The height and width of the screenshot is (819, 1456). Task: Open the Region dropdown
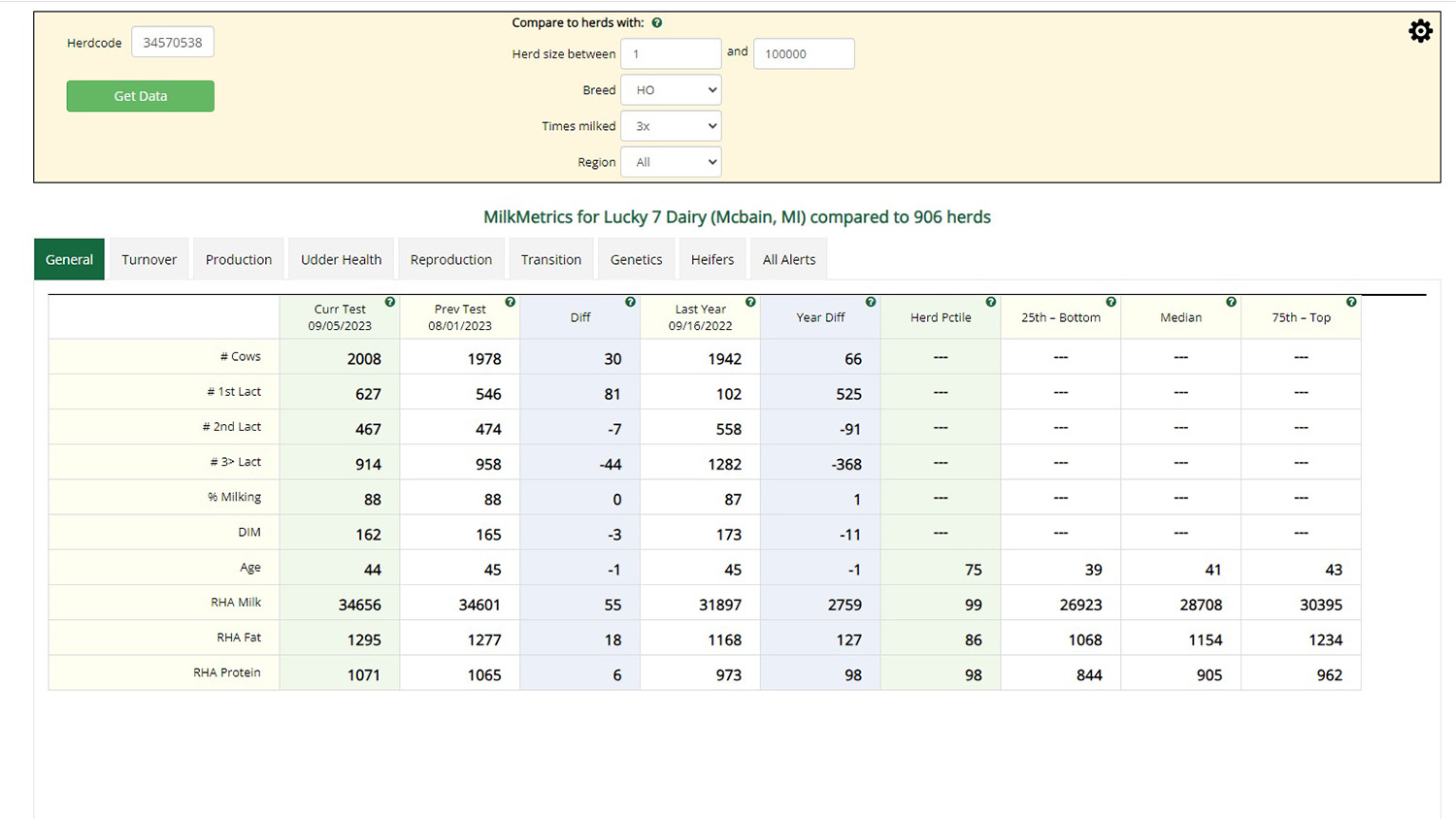671,162
